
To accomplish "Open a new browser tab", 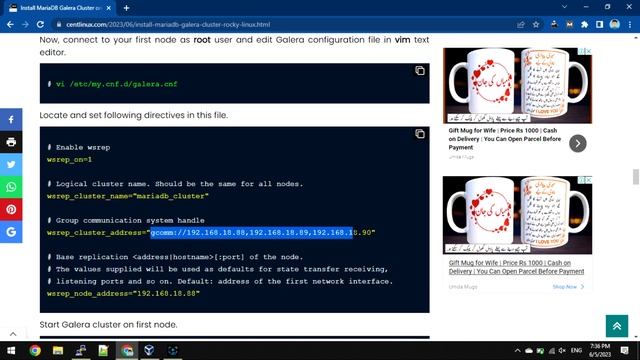I will click(x=127, y=8).
